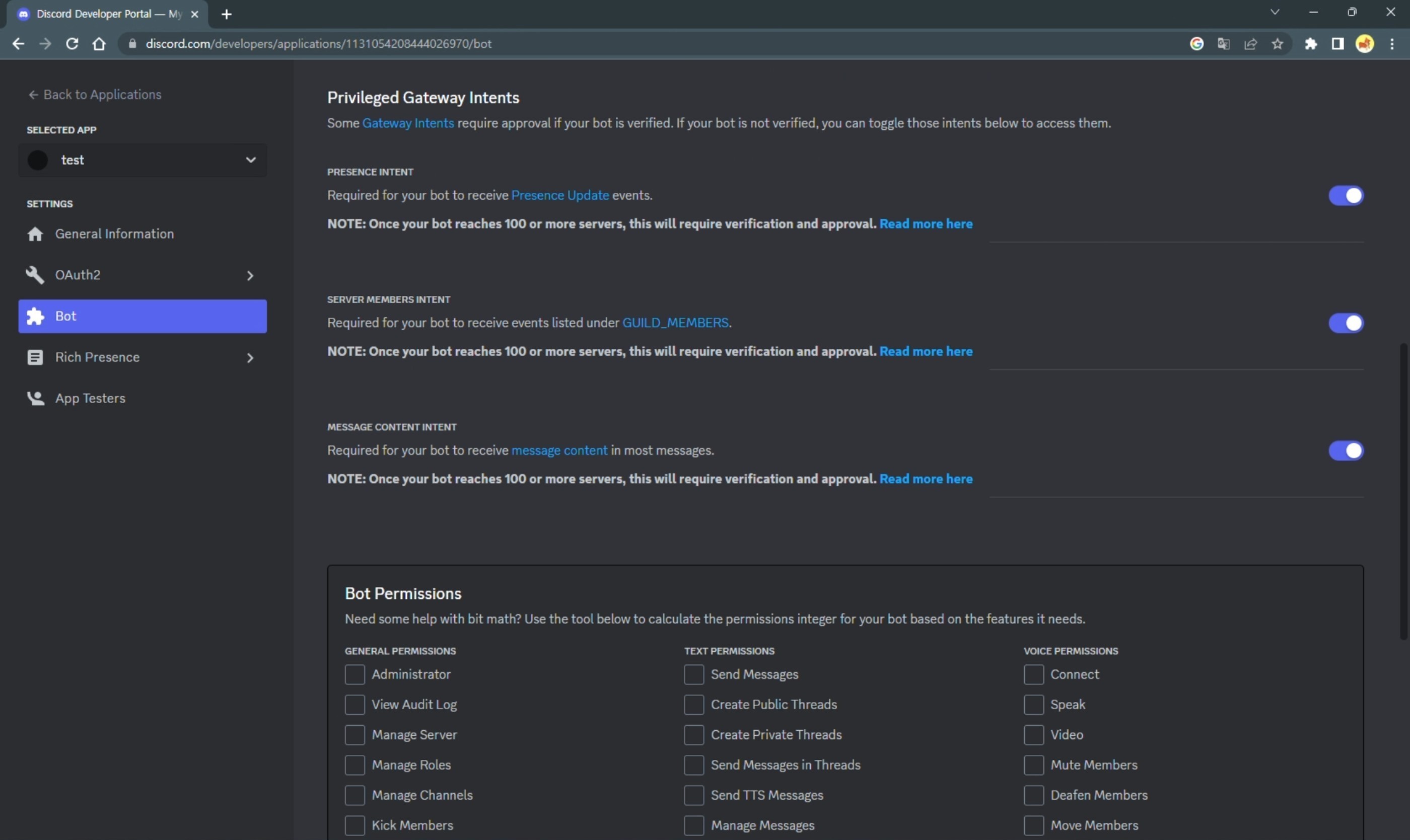Open the browser home page icon
Screen dimensions: 1410x840
pos(99,44)
